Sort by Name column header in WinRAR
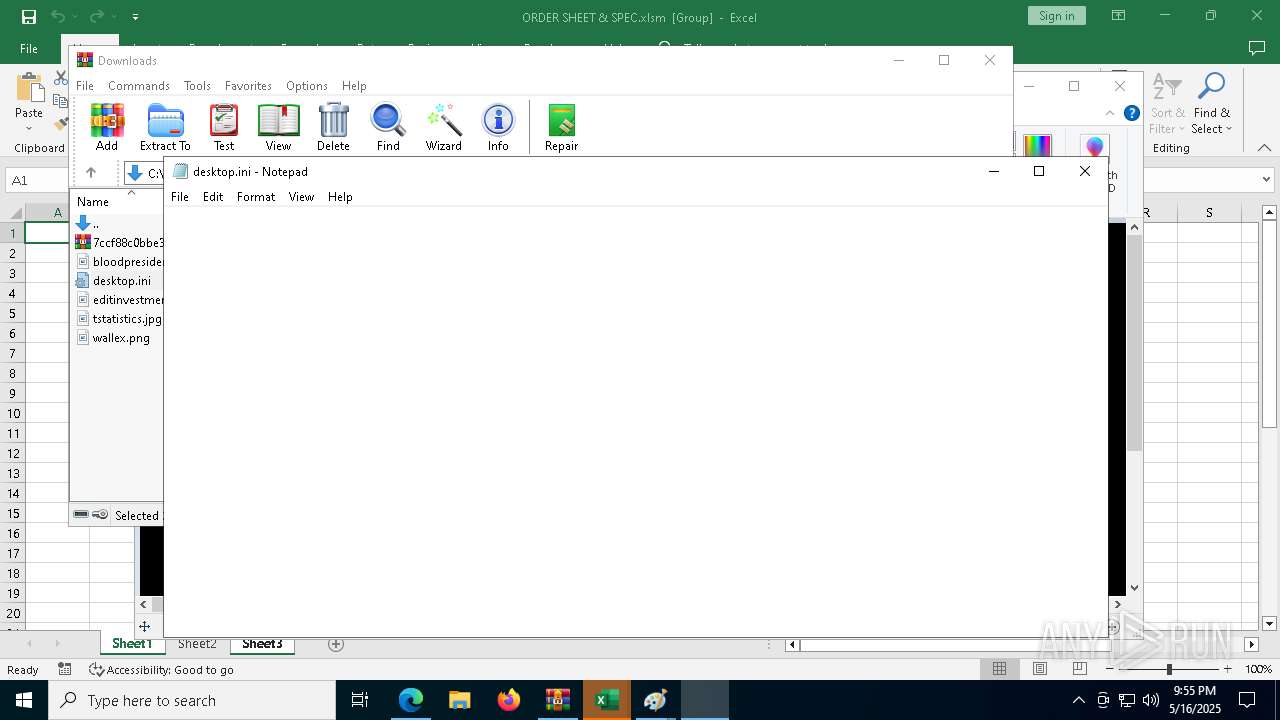This screenshot has height=720, width=1280. click(x=93, y=202)
